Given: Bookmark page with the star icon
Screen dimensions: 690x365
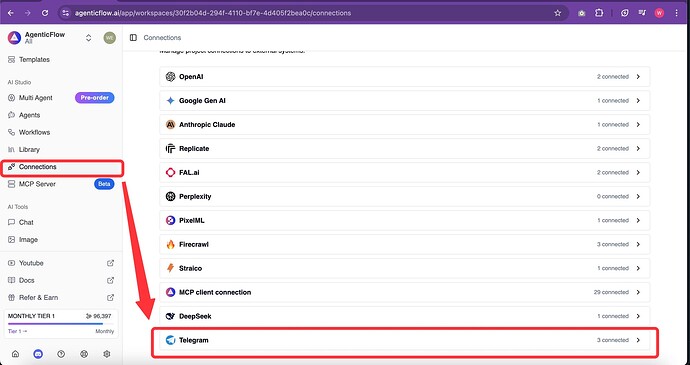Looking at the screenshot, I should pyautogui.click(x=558, y=13).
